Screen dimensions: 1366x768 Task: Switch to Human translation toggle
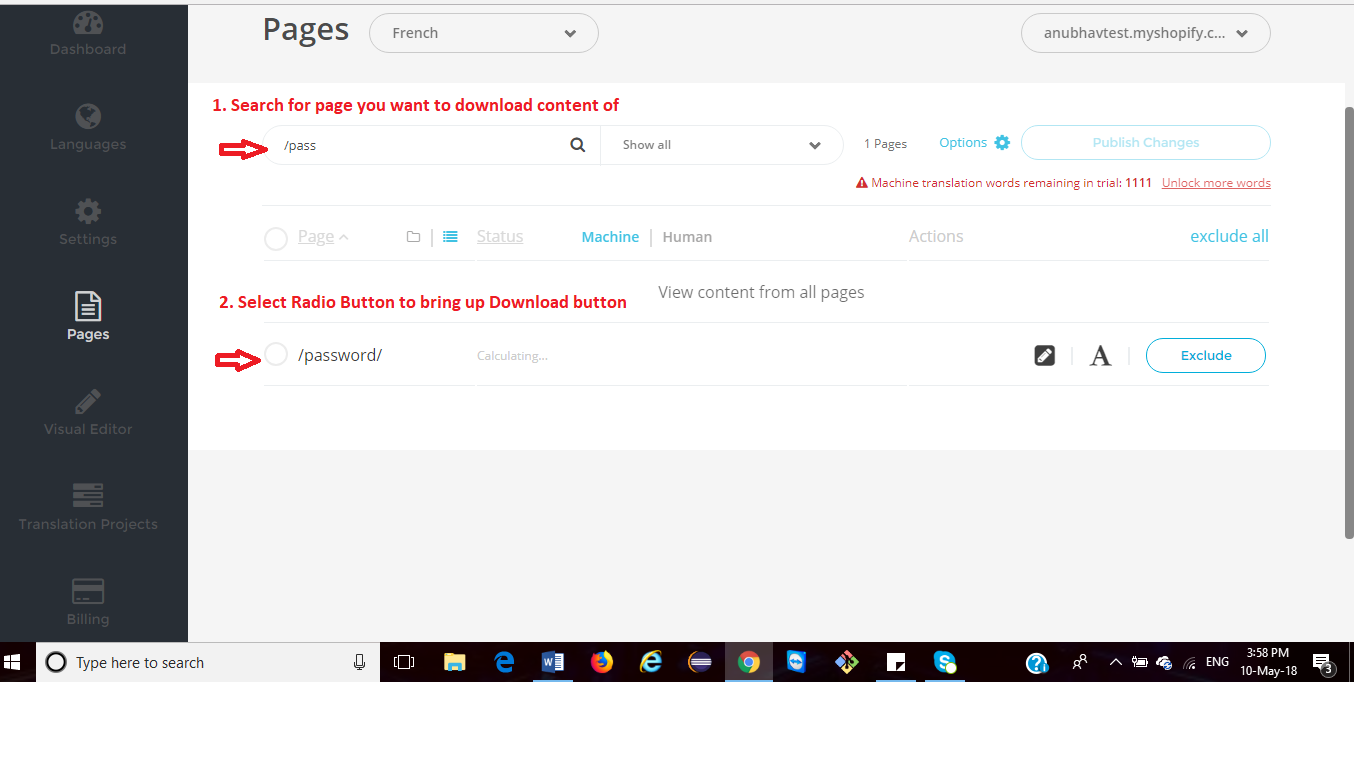687,237
